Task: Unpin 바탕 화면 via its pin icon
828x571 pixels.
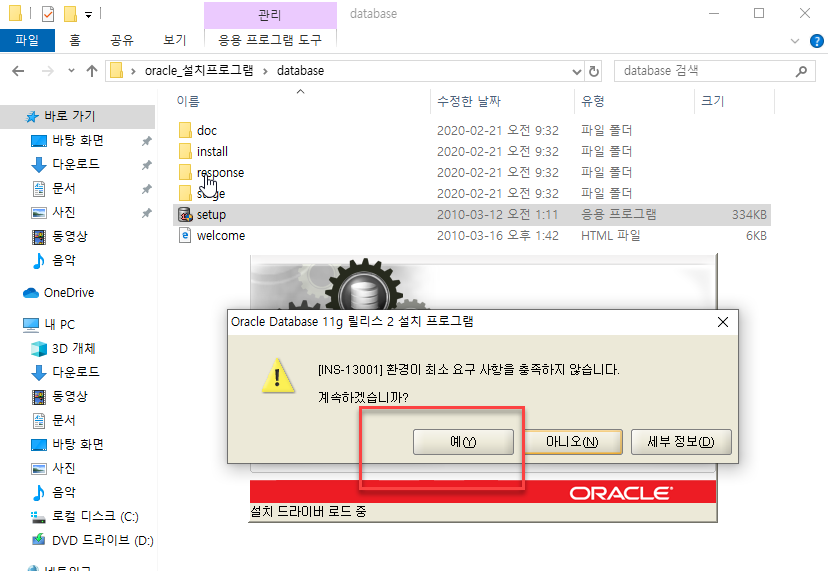Action: [x=146, y=141]
